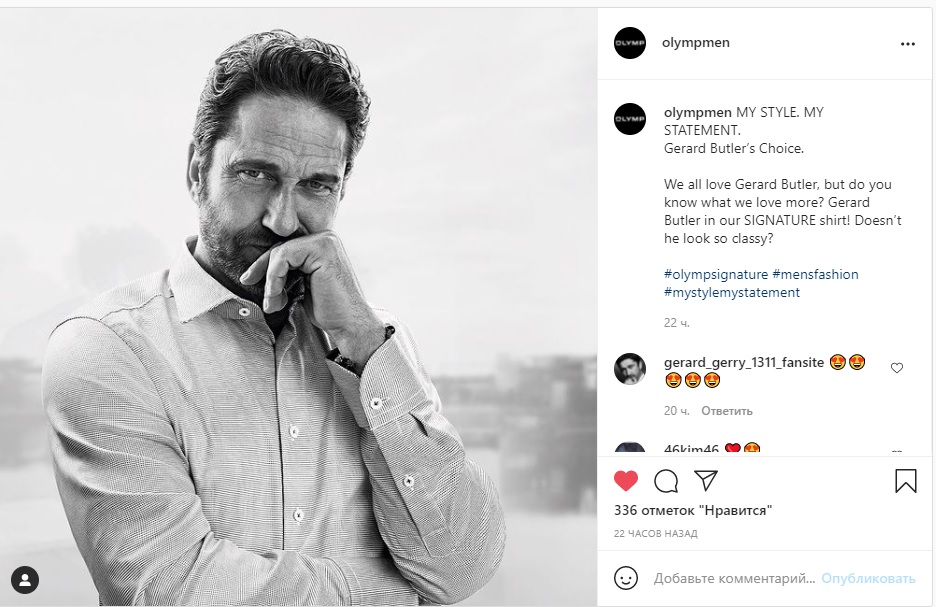This screenshot has height=607, width=936.
Task: Click Ответить to reply to comment
Action: tap(727, 411)
